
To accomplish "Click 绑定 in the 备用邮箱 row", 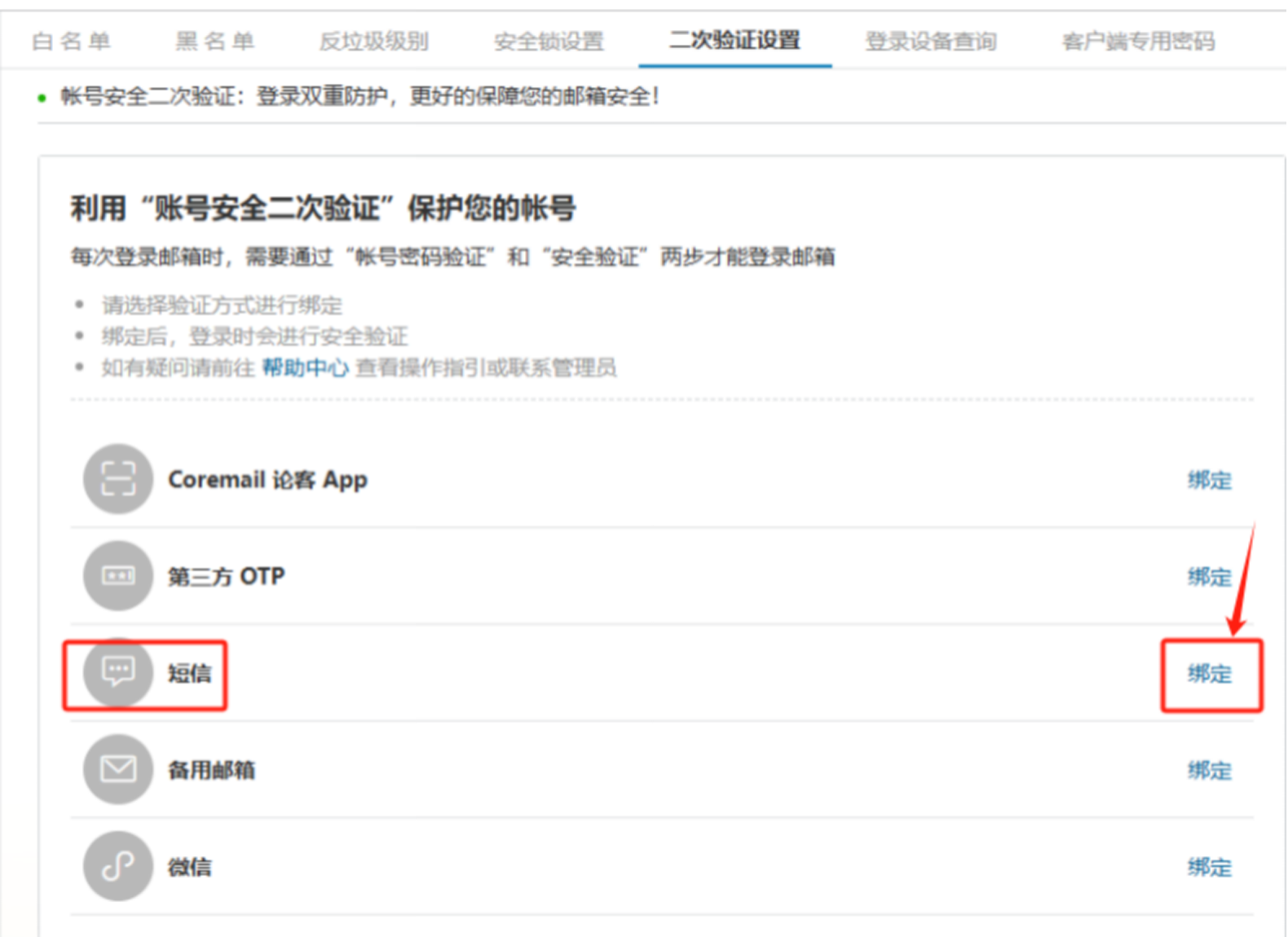I will tap(1209, 770).
